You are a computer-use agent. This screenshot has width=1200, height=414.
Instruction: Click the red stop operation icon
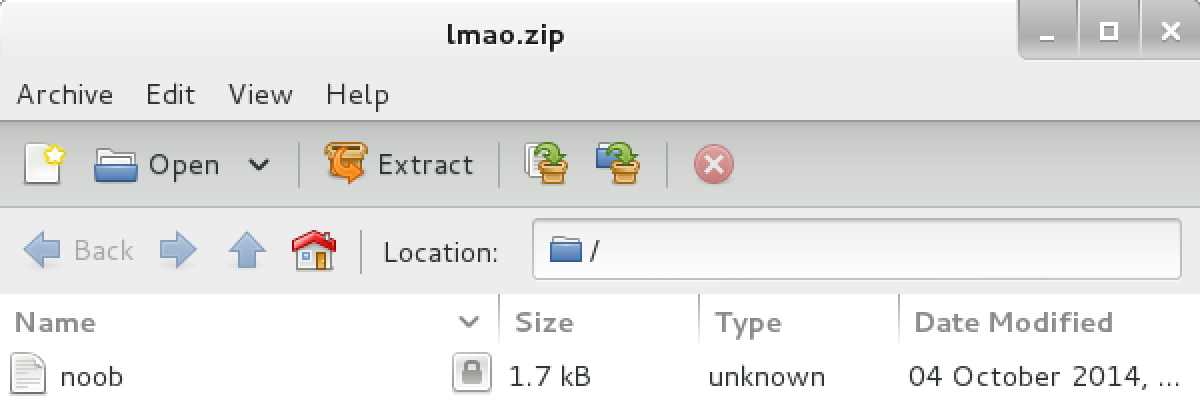coord(713,165)
